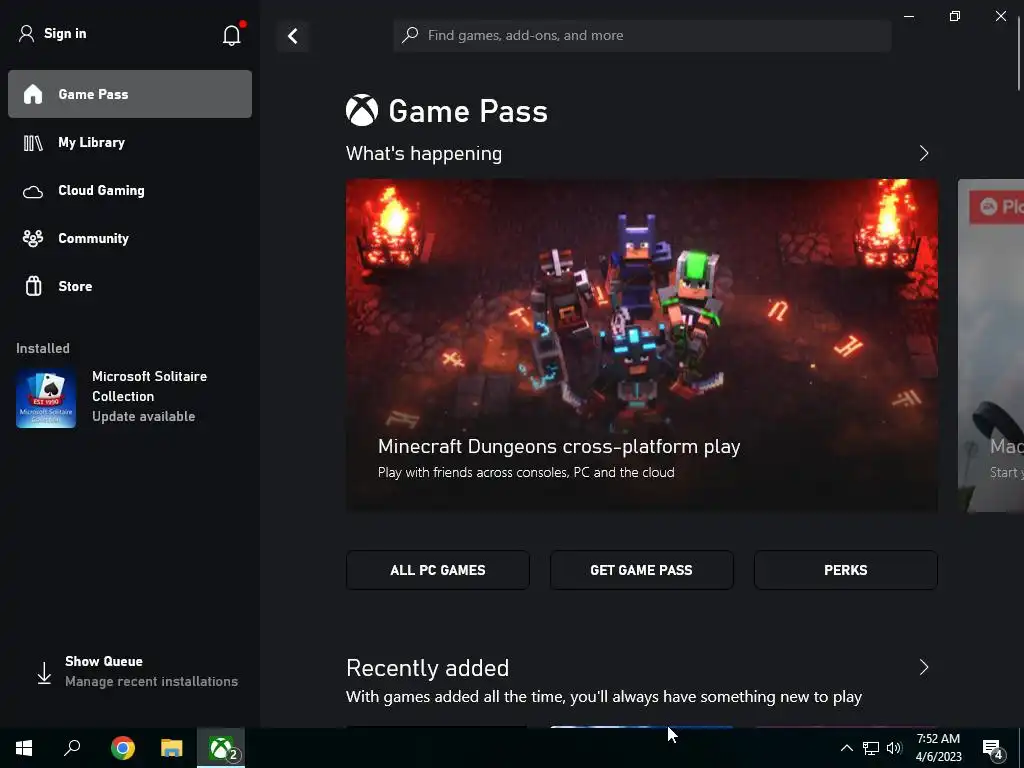1024x768 pixels.
Task: Click the Installed section label
Action: (43, 348)
